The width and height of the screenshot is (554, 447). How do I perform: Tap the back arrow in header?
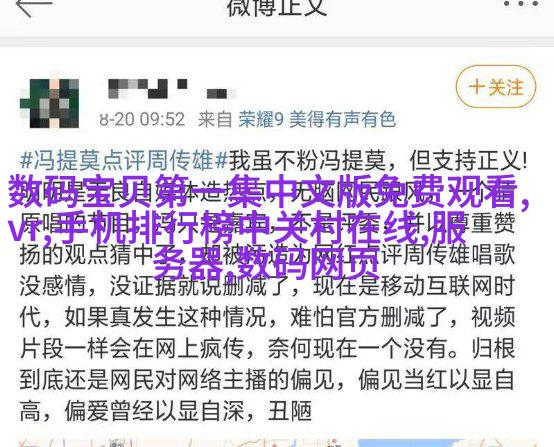[34, 6]
